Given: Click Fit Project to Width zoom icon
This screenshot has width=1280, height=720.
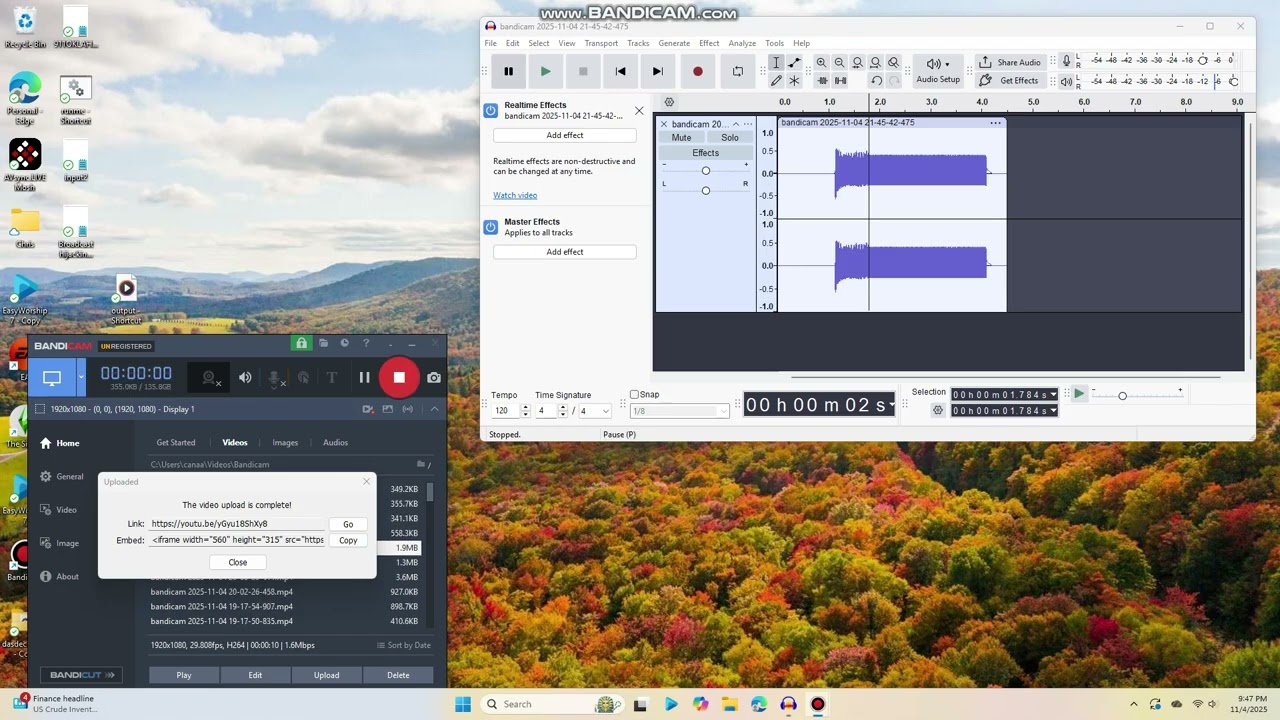Looking at the screenshot, I should click(875, 62).
